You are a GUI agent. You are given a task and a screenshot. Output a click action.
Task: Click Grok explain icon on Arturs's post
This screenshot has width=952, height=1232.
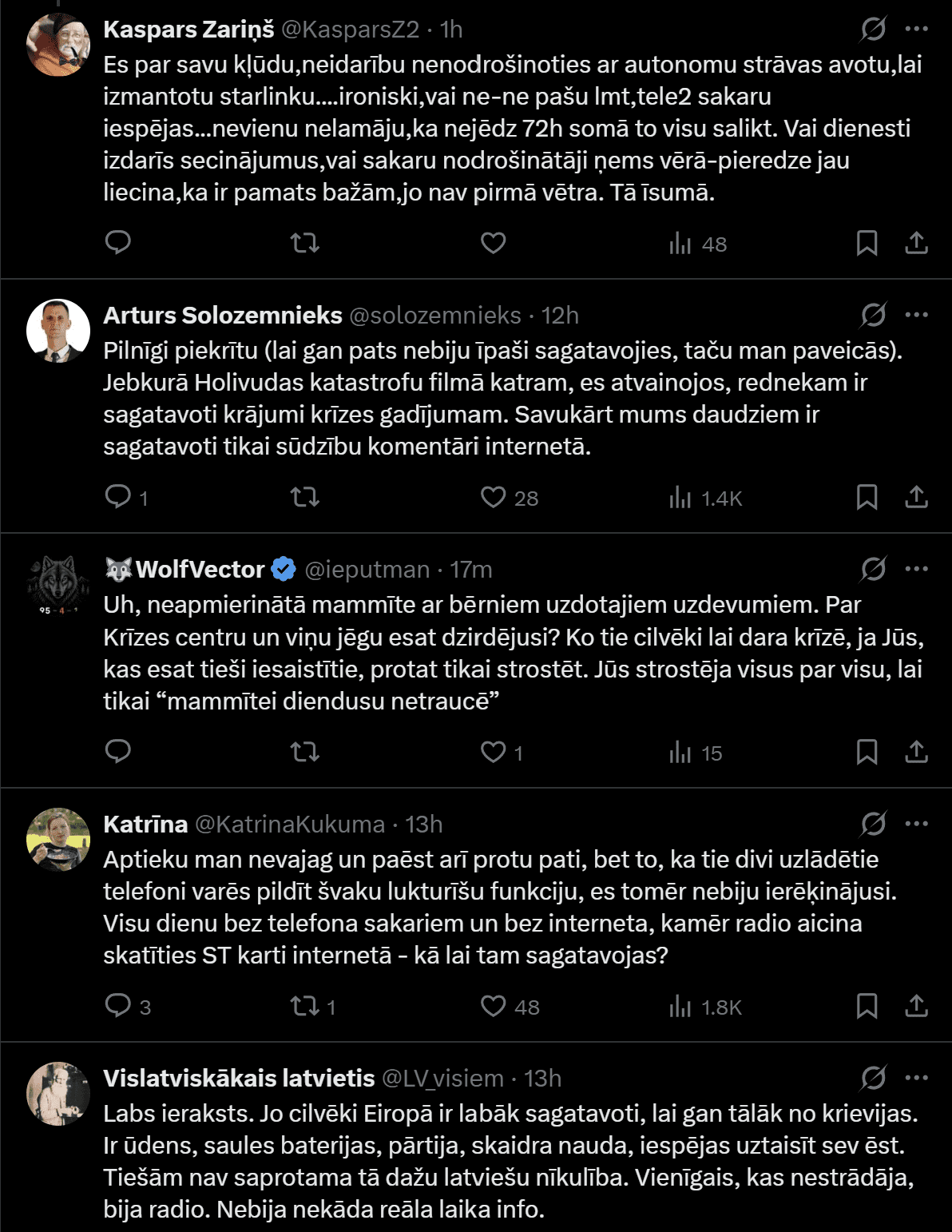point(873,316)
